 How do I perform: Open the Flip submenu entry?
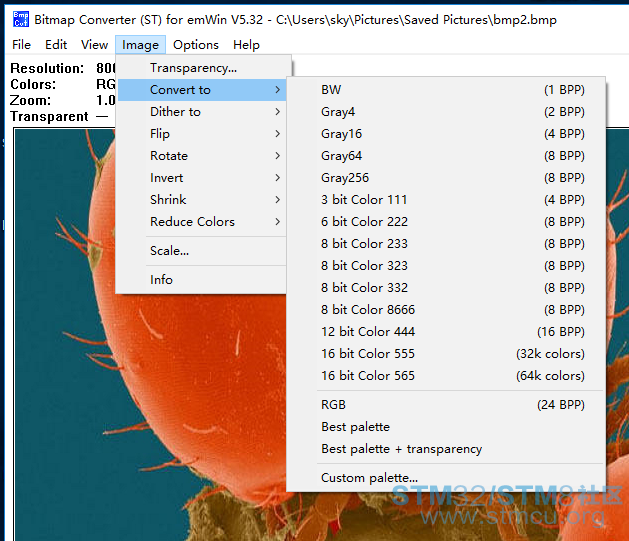click(x=202, y=134)
